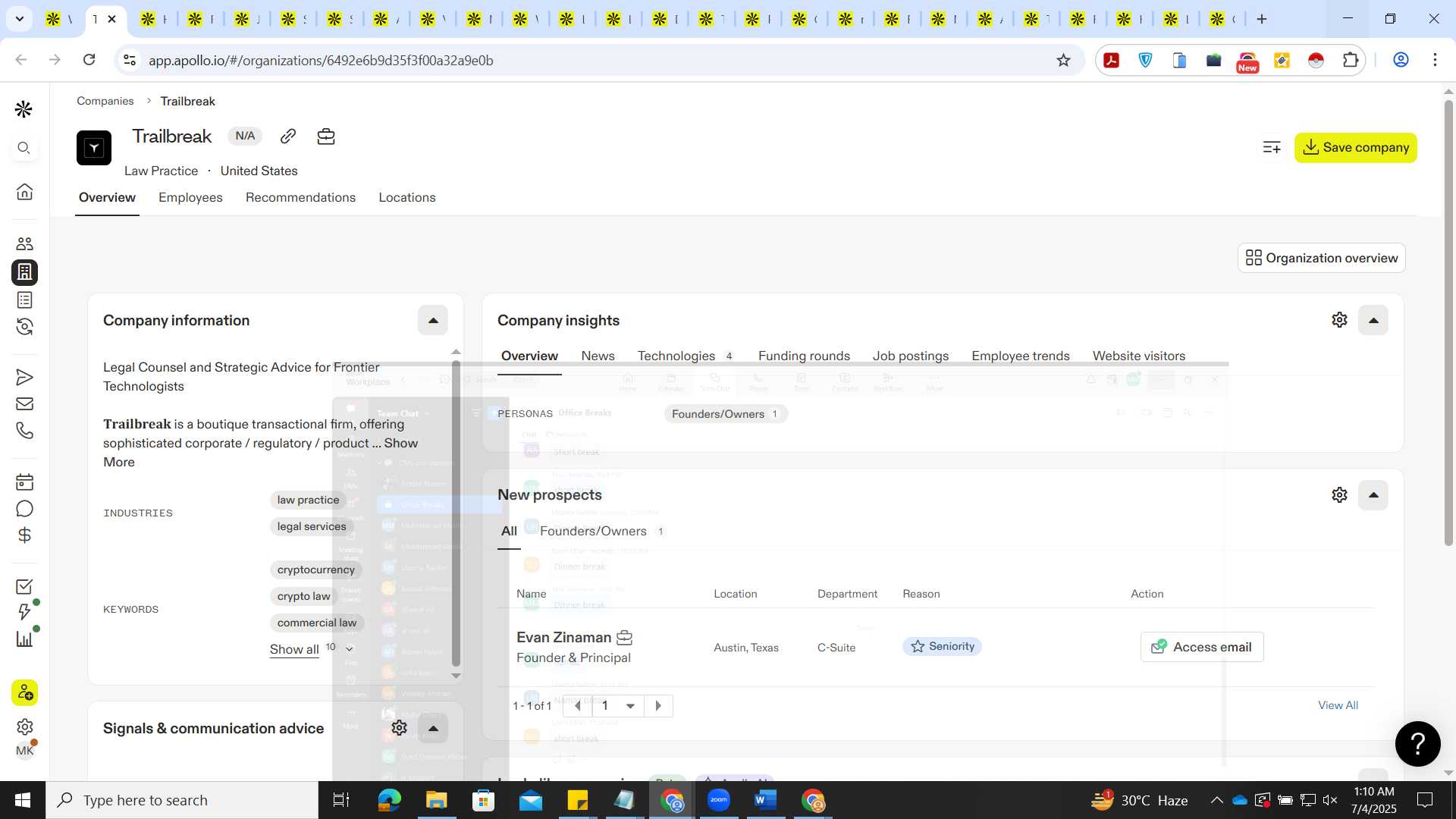Screen dimensions: 1456x819
Task: Open the View All prospects link
Action: click(x=1338, y=705)
